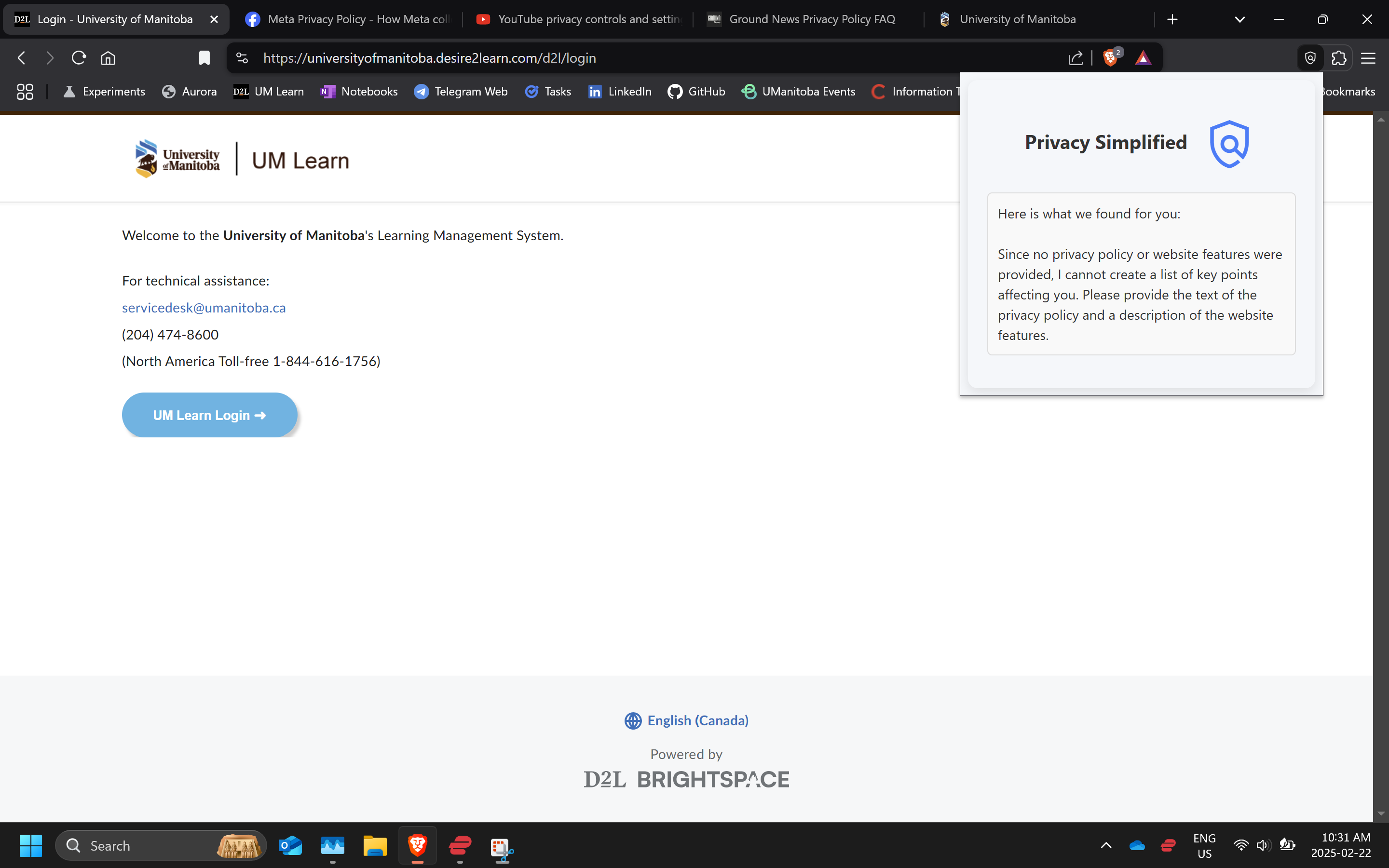Switch to Ground News Privacy Policy tab

tap(803, 19)
